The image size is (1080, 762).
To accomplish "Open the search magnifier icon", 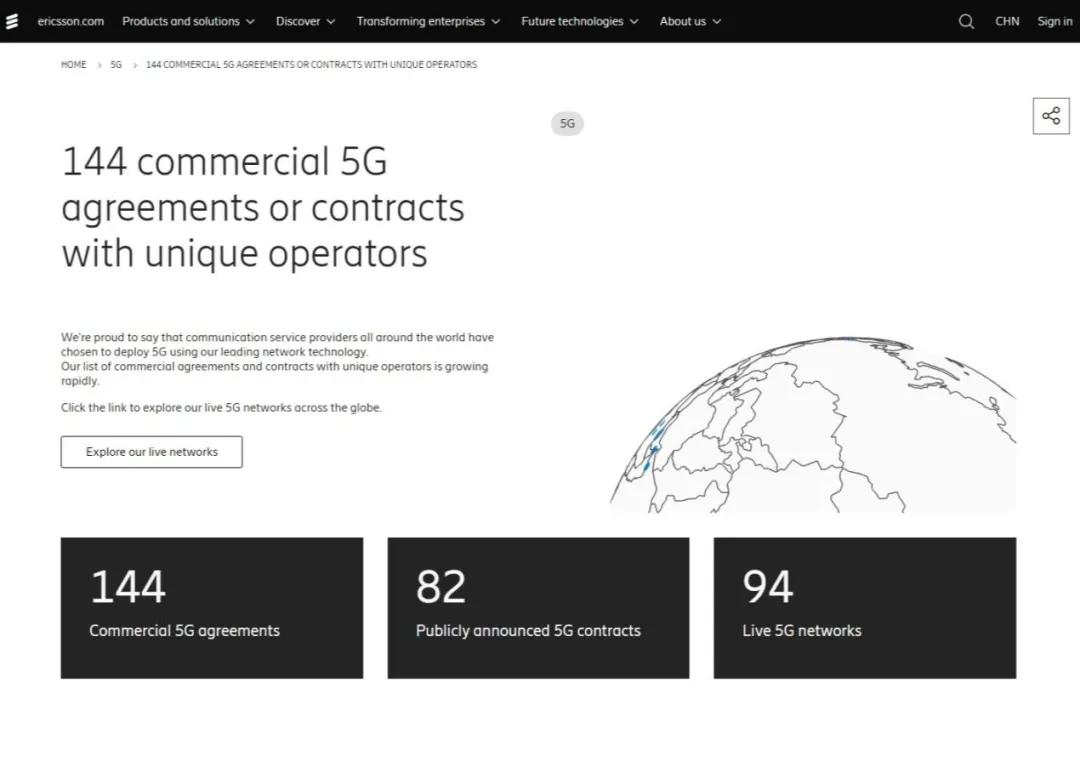I will point(966,21).
